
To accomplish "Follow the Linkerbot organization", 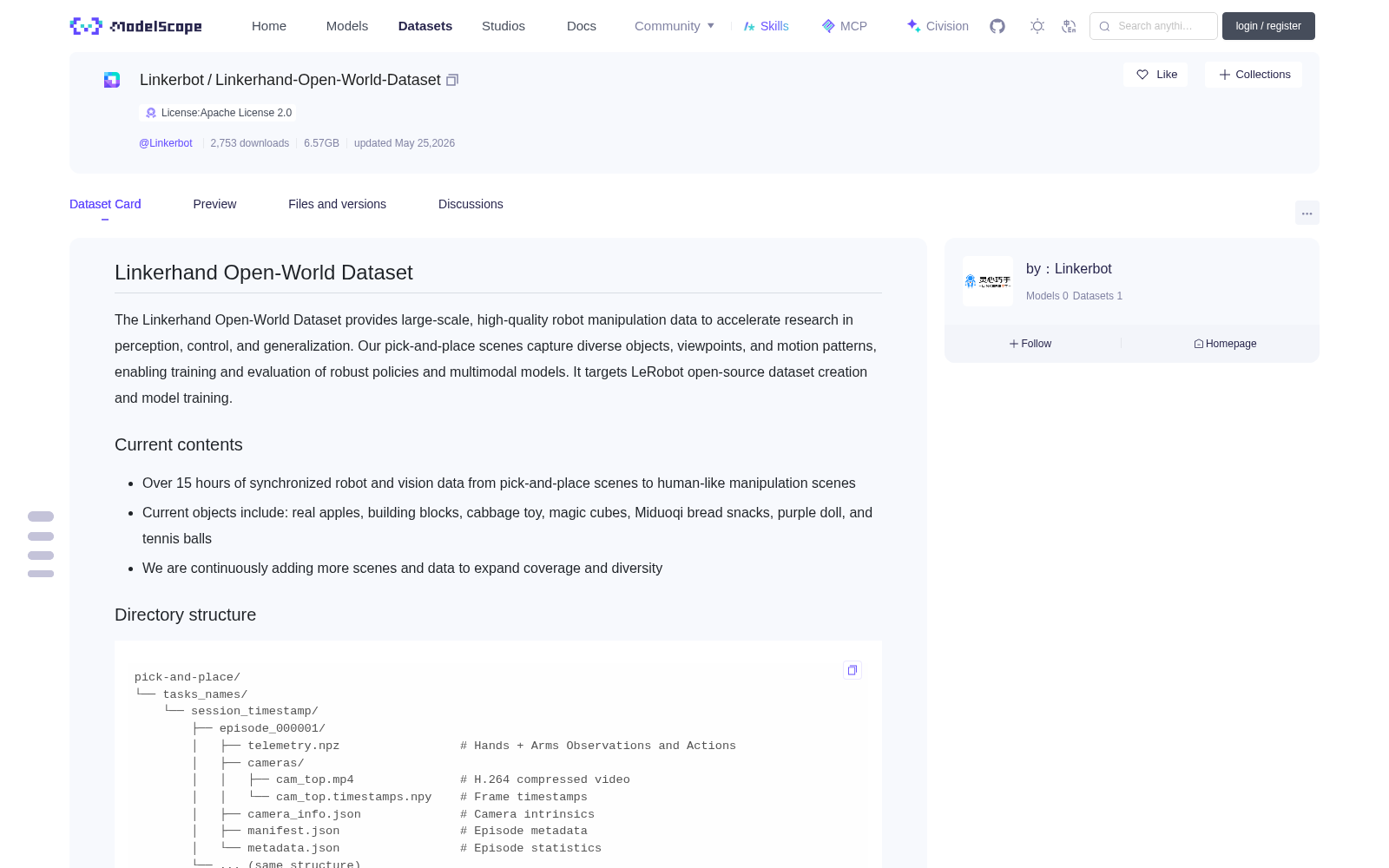I will [1030, 344].
